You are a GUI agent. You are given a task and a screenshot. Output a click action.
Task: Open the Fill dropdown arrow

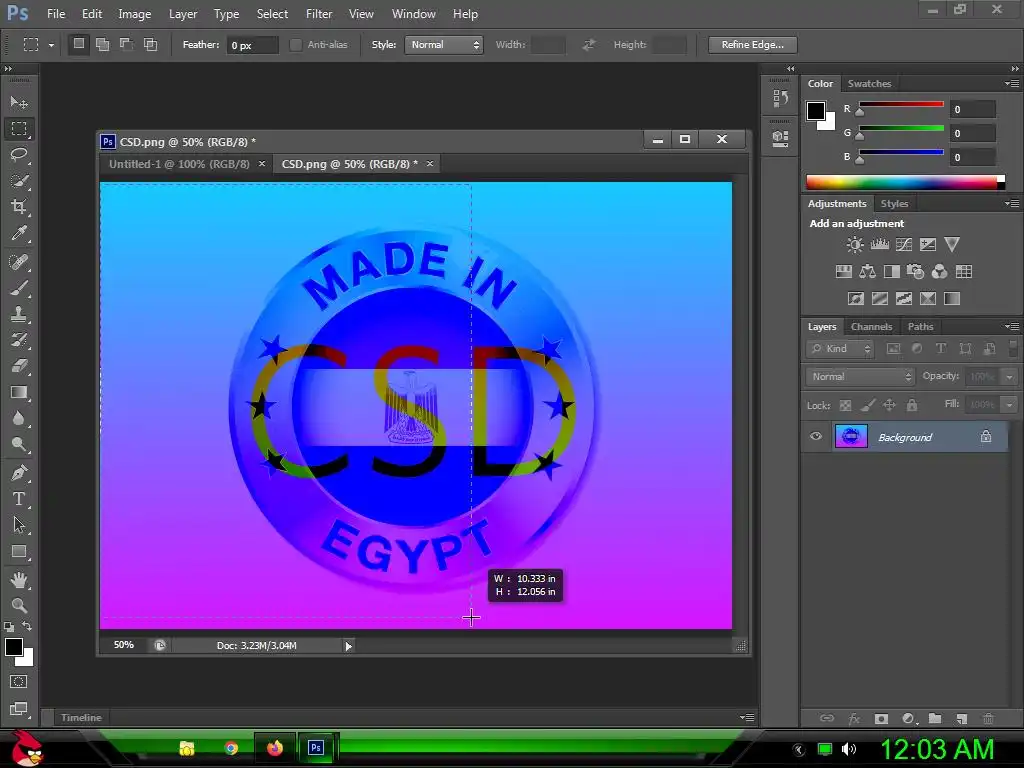tap(1010, 405)
